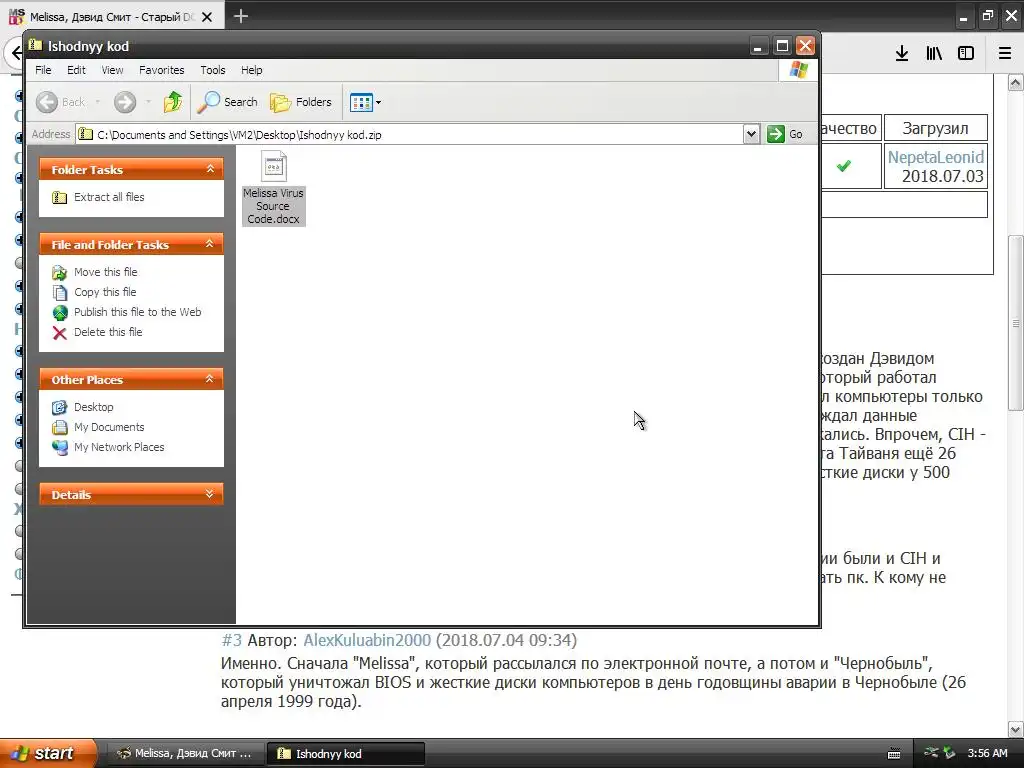This screenshot has width=1024, height=768.
Task: Click the clock showing 3:56 AM
Action: 987,753
